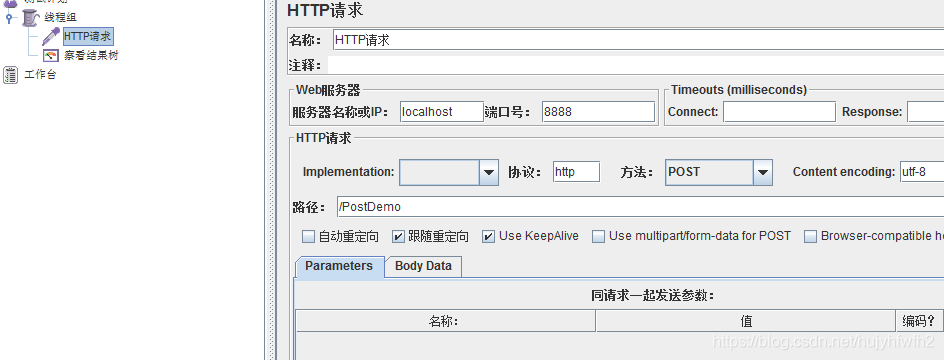
Task: Switch to the Parameters tab
Action: (x=339, y=266)
